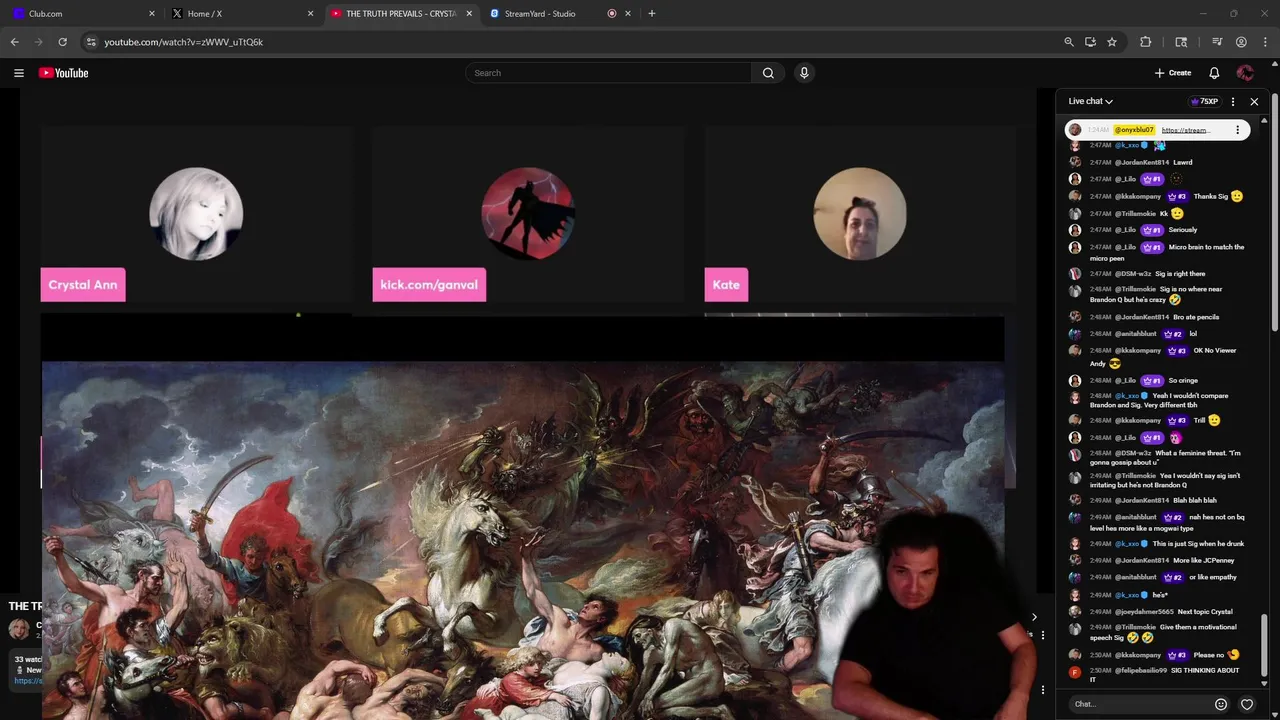This screenshot has width=1280, height=720.
Task: Focus the YouTube search field
Action: coord(608,73)
